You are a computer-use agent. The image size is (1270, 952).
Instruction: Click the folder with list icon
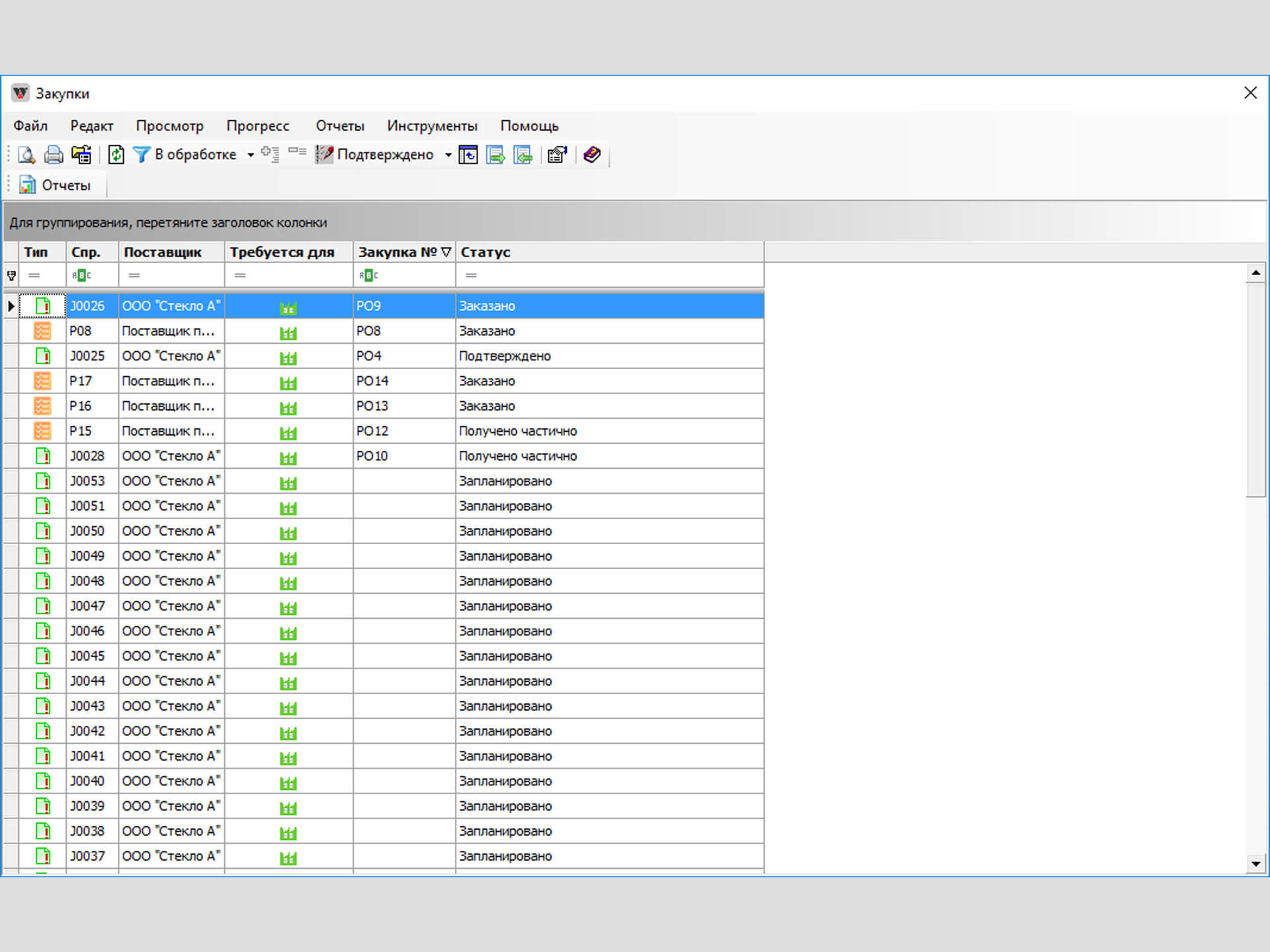[x=81, y=155]
